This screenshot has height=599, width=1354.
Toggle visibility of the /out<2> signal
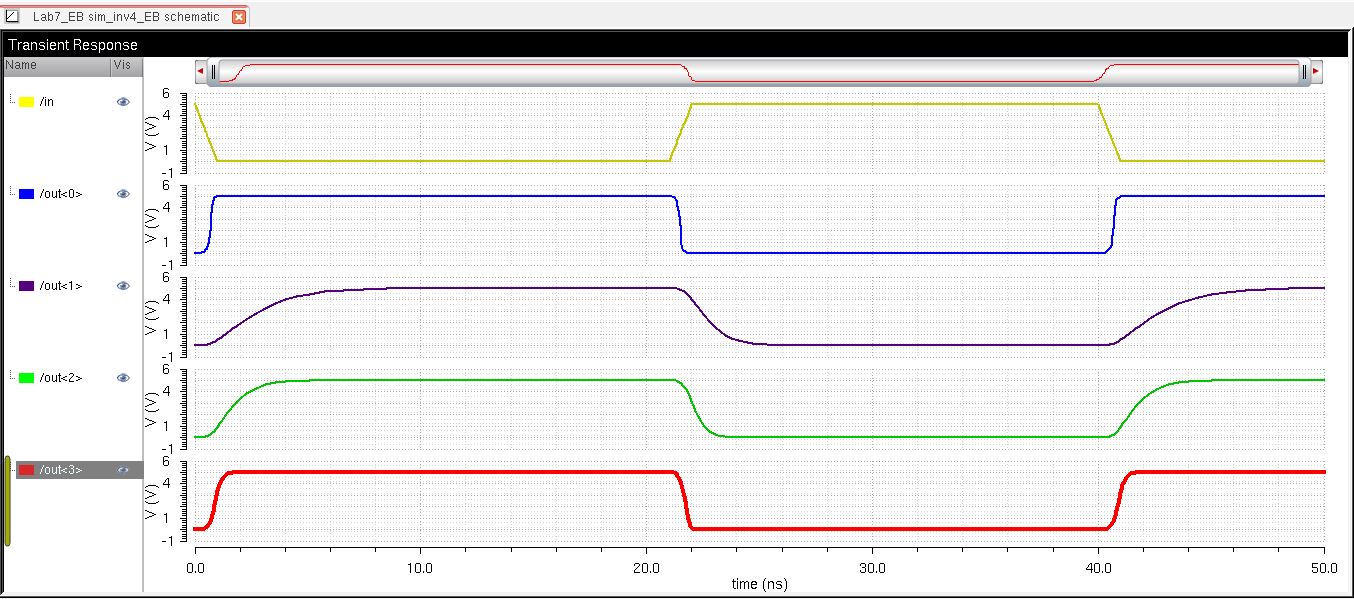123,378
